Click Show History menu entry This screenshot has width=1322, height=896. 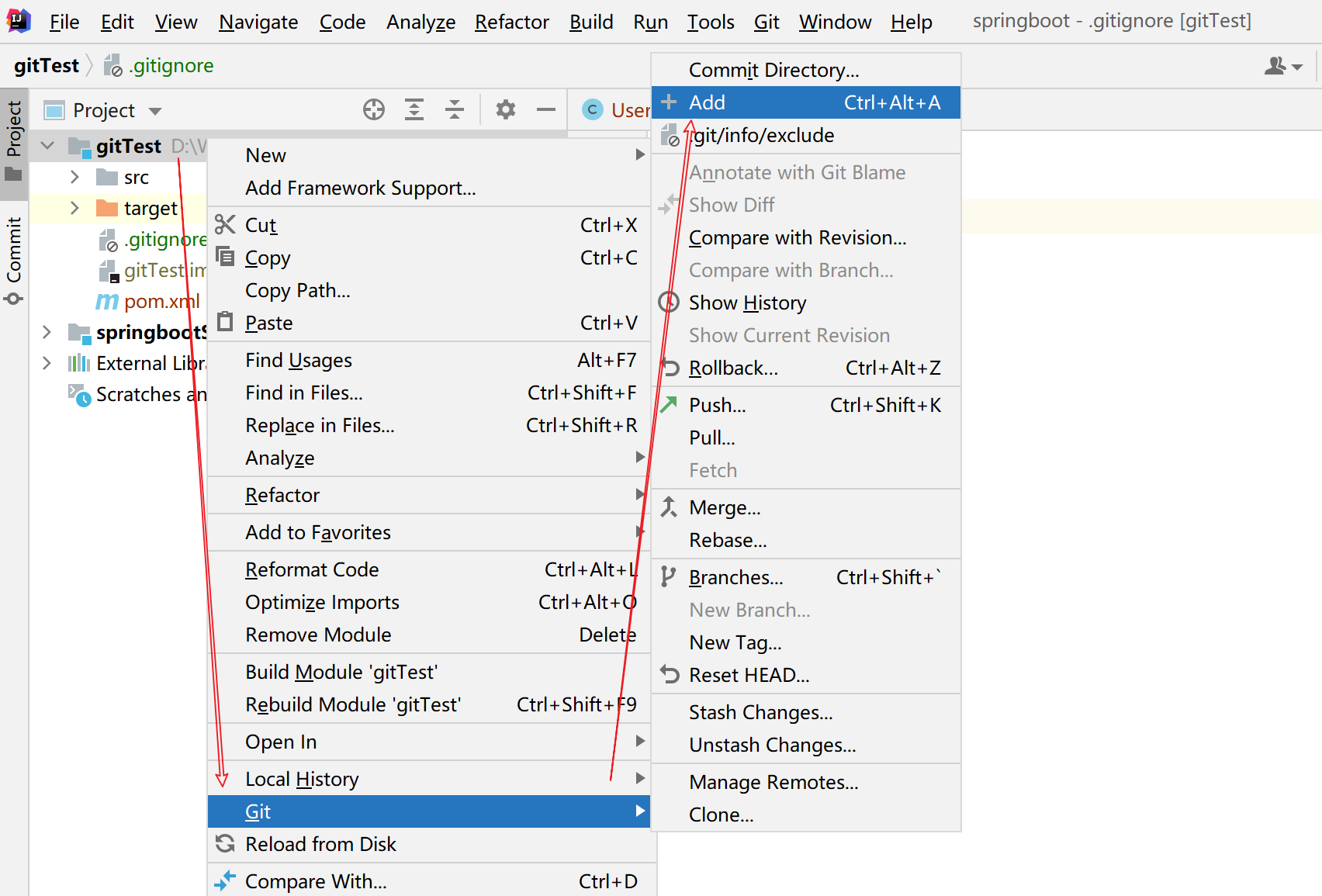pyautogui.click(x=747, y=303)
